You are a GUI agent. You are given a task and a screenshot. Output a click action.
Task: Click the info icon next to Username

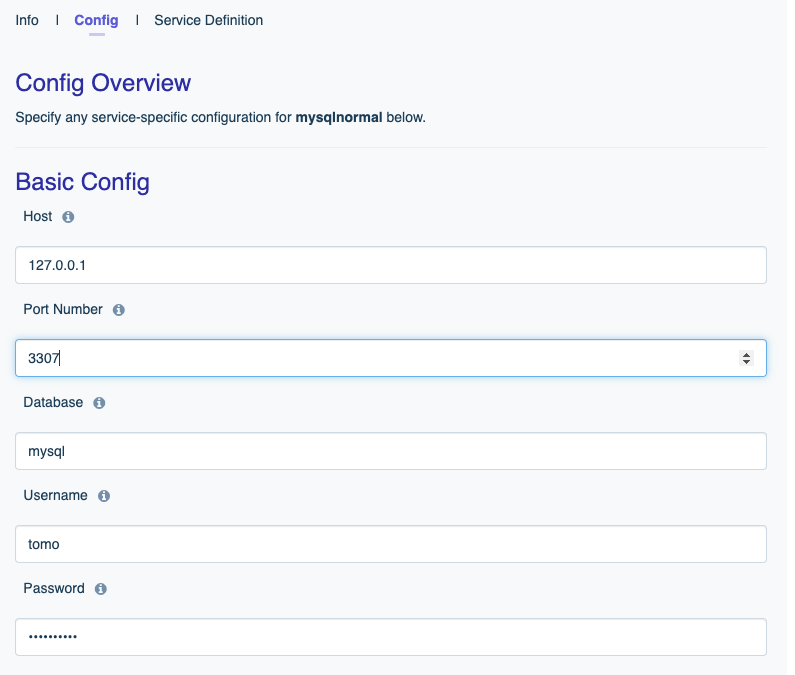point(104,496)
